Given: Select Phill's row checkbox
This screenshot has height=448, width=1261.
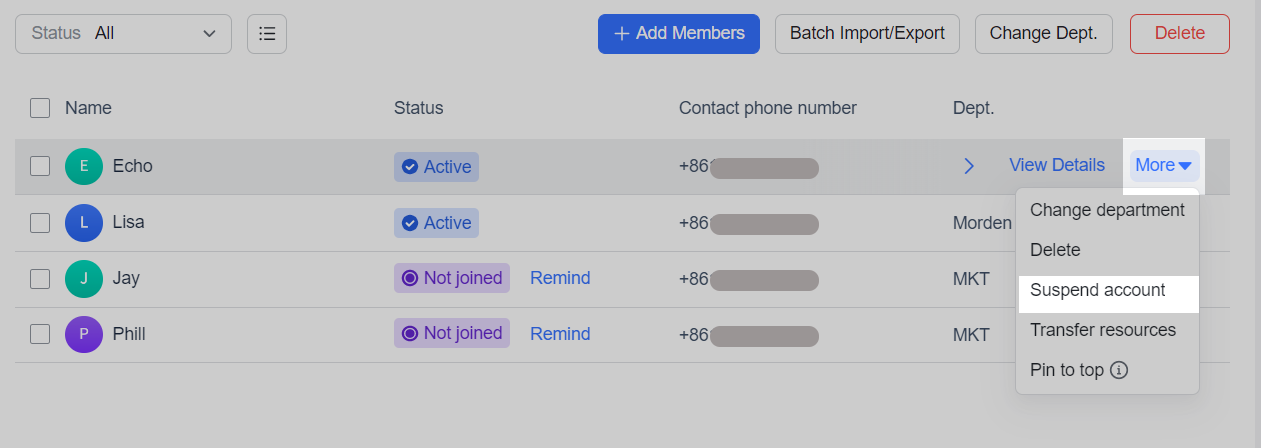Looking at the screenshot, I should 40,334.
